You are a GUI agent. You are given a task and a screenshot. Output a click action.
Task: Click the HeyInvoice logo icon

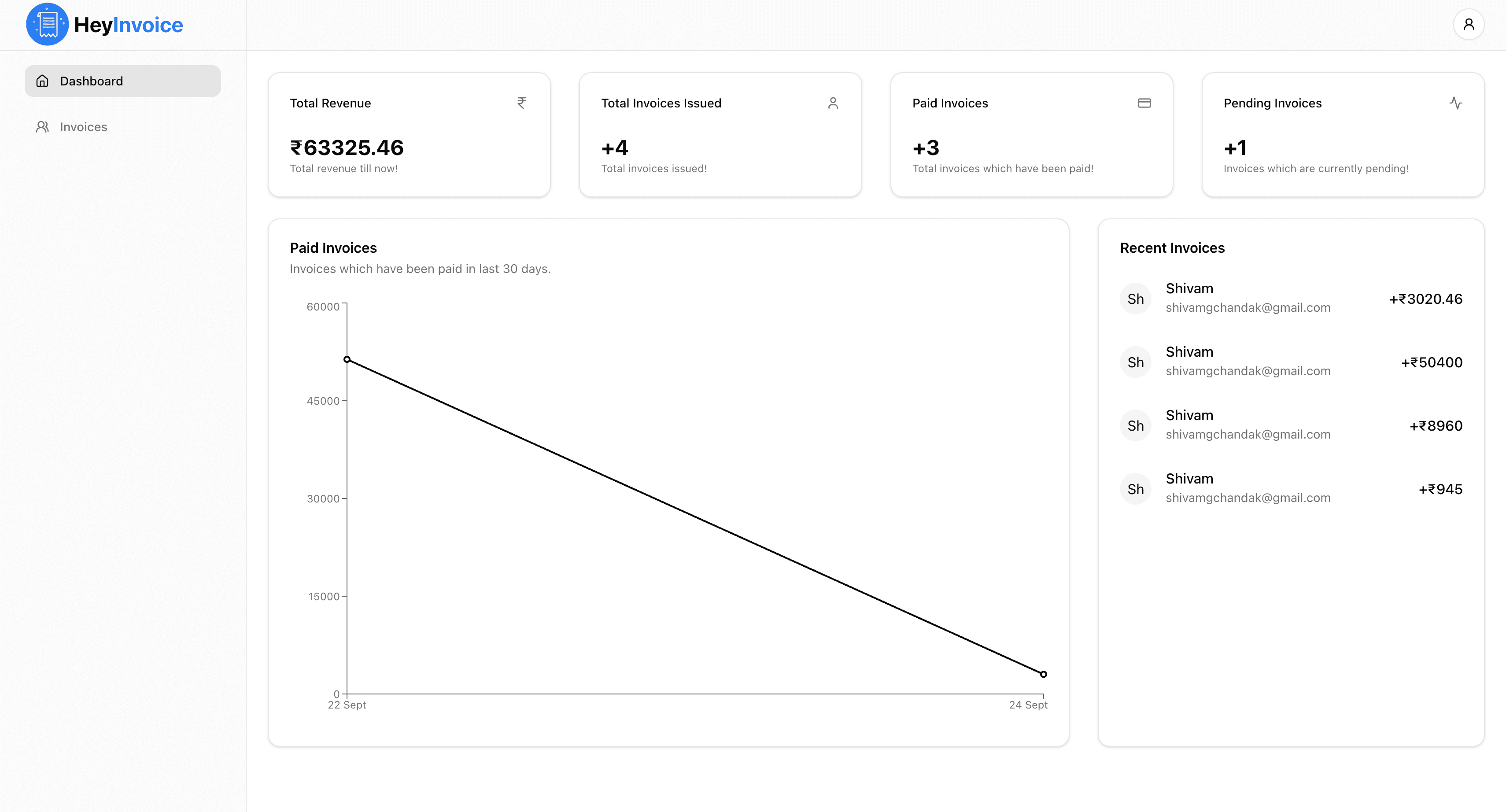click(48, 25)
